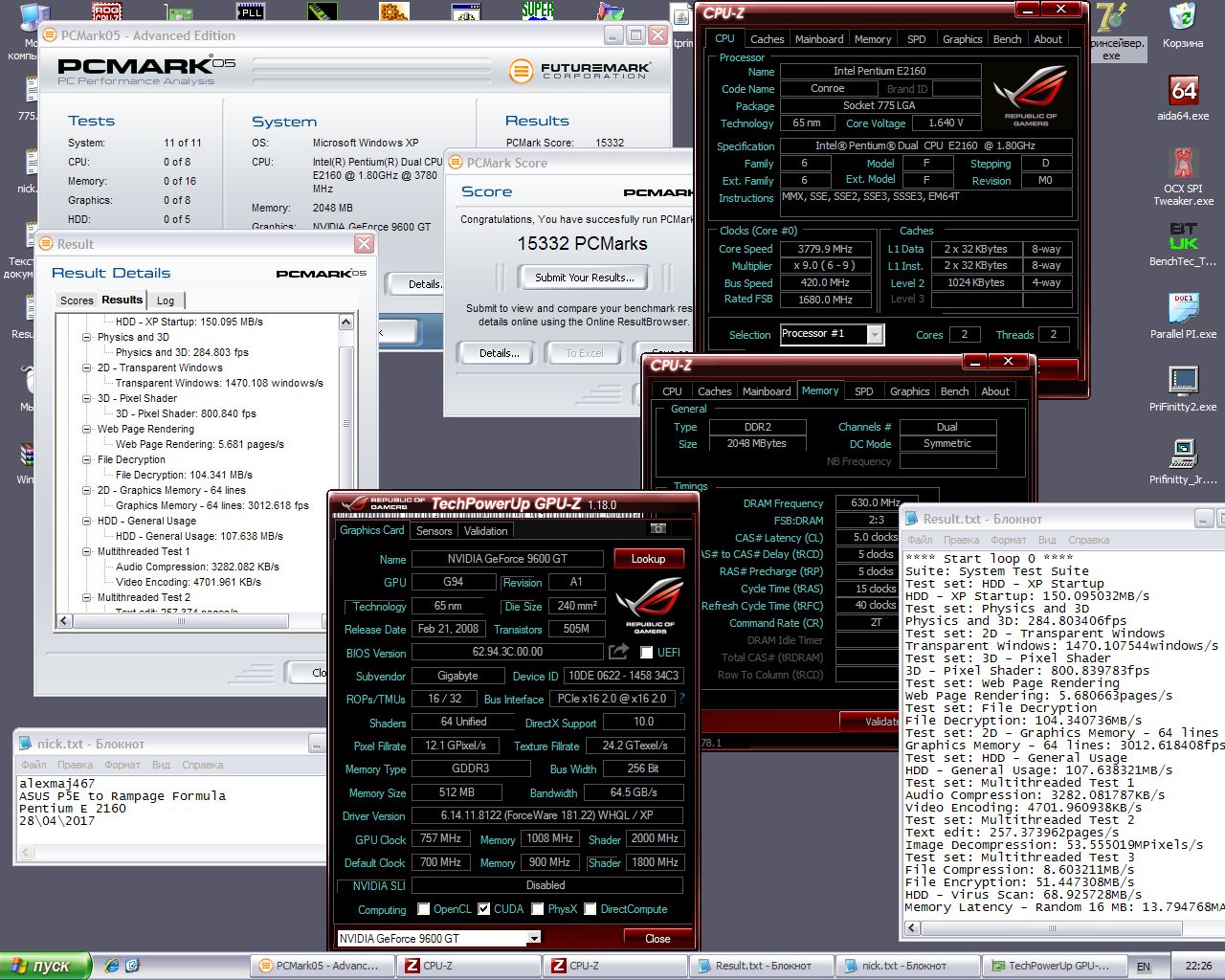Viewport: 1225px width, 980px height.
Task: Click the horizontal scrollbar under the results tree
Action: tap(182, 621)
